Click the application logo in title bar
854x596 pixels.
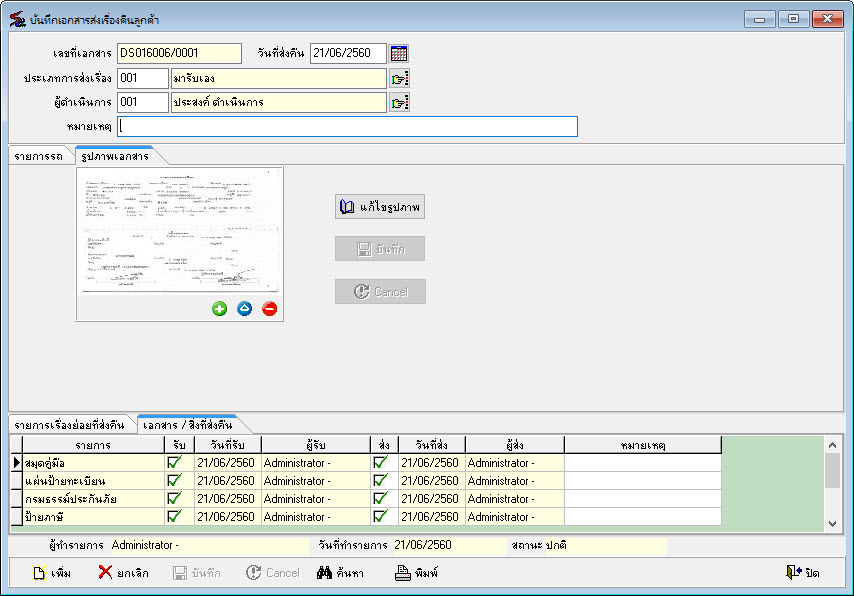tap(17, 20)
